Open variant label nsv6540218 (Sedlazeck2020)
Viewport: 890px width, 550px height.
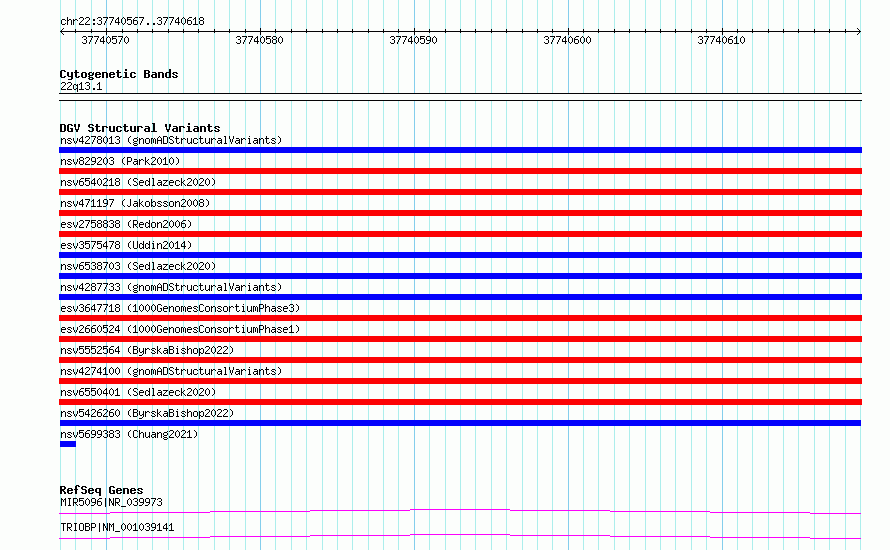click(x=138, y=182)
